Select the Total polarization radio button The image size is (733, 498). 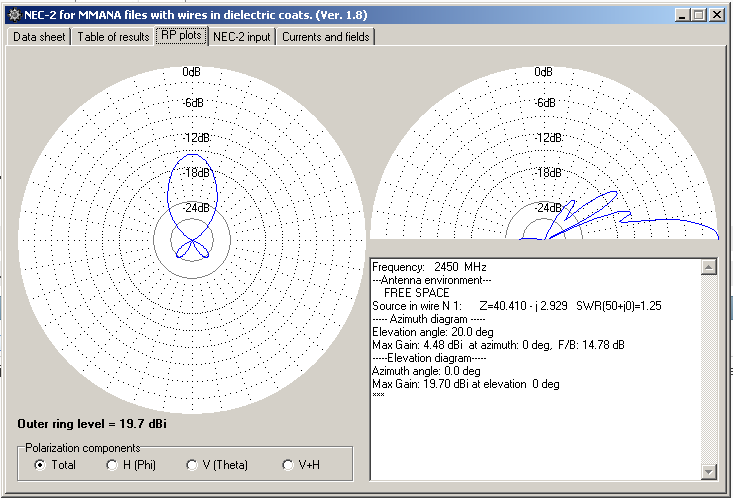point(40,465)
